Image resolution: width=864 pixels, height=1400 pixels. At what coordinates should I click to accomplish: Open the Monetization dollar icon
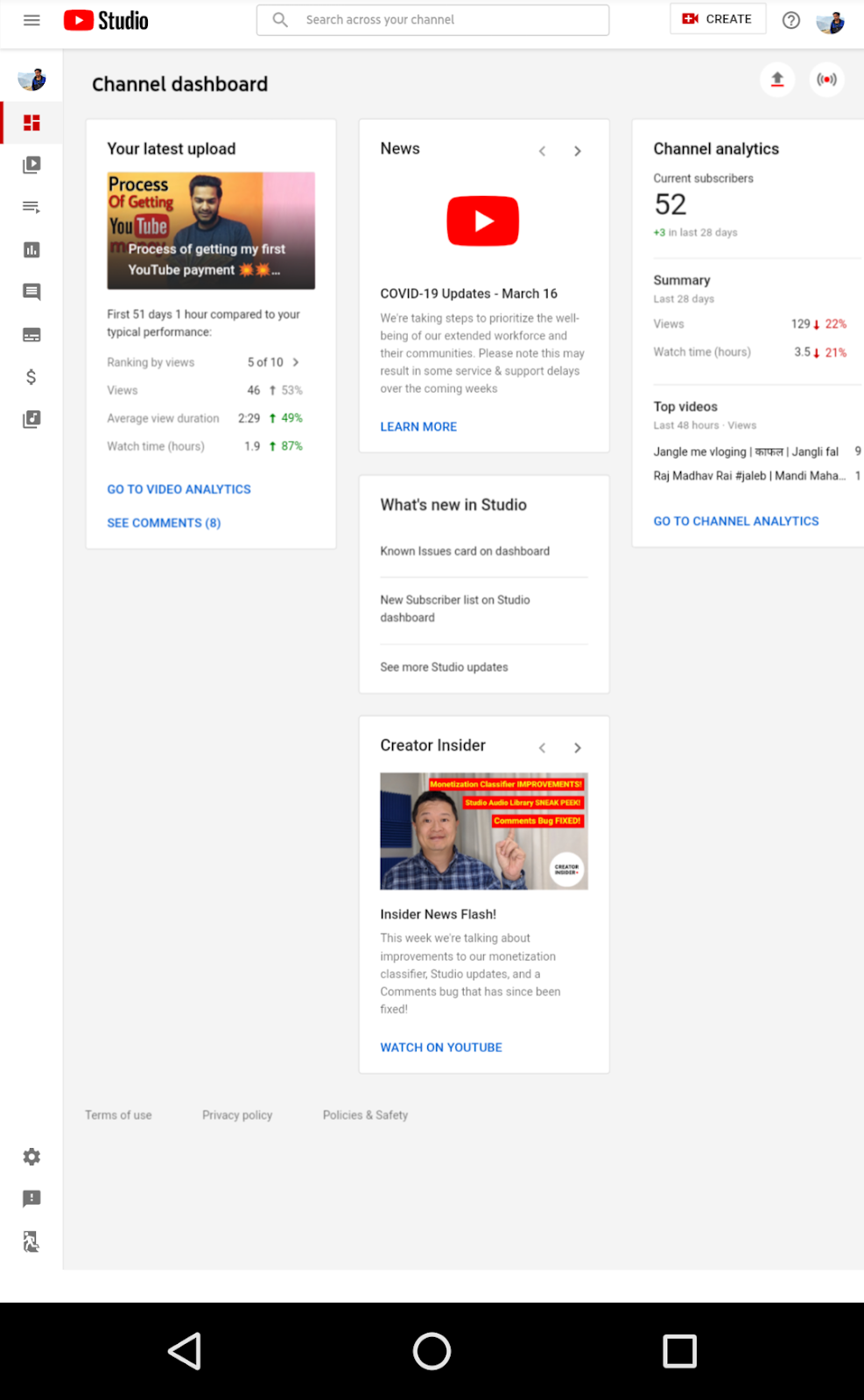32,377
